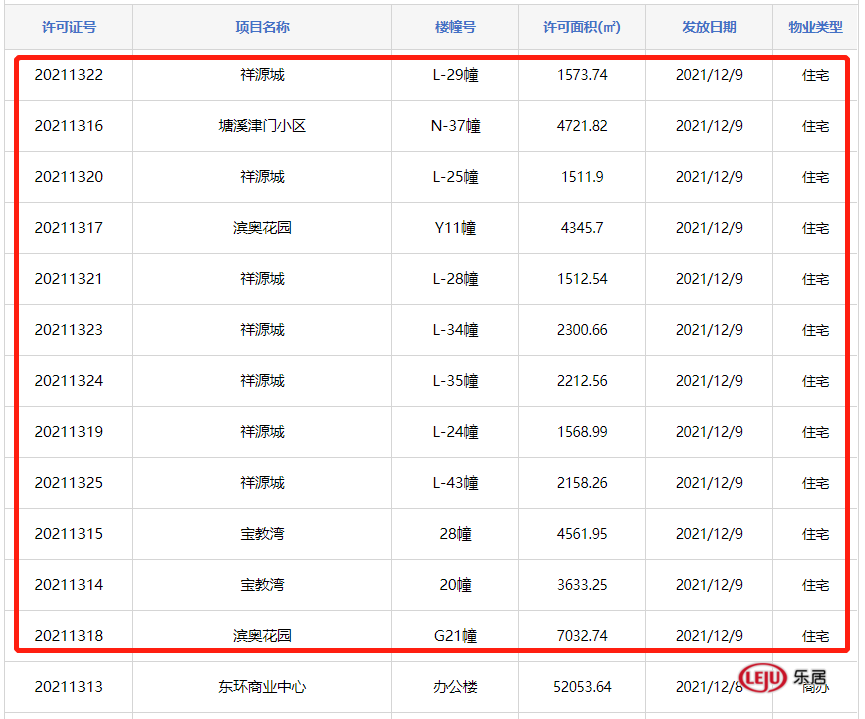Screen dimensions: 865x719
Task: Select permit number 20211324
Action: click(69, 381)
